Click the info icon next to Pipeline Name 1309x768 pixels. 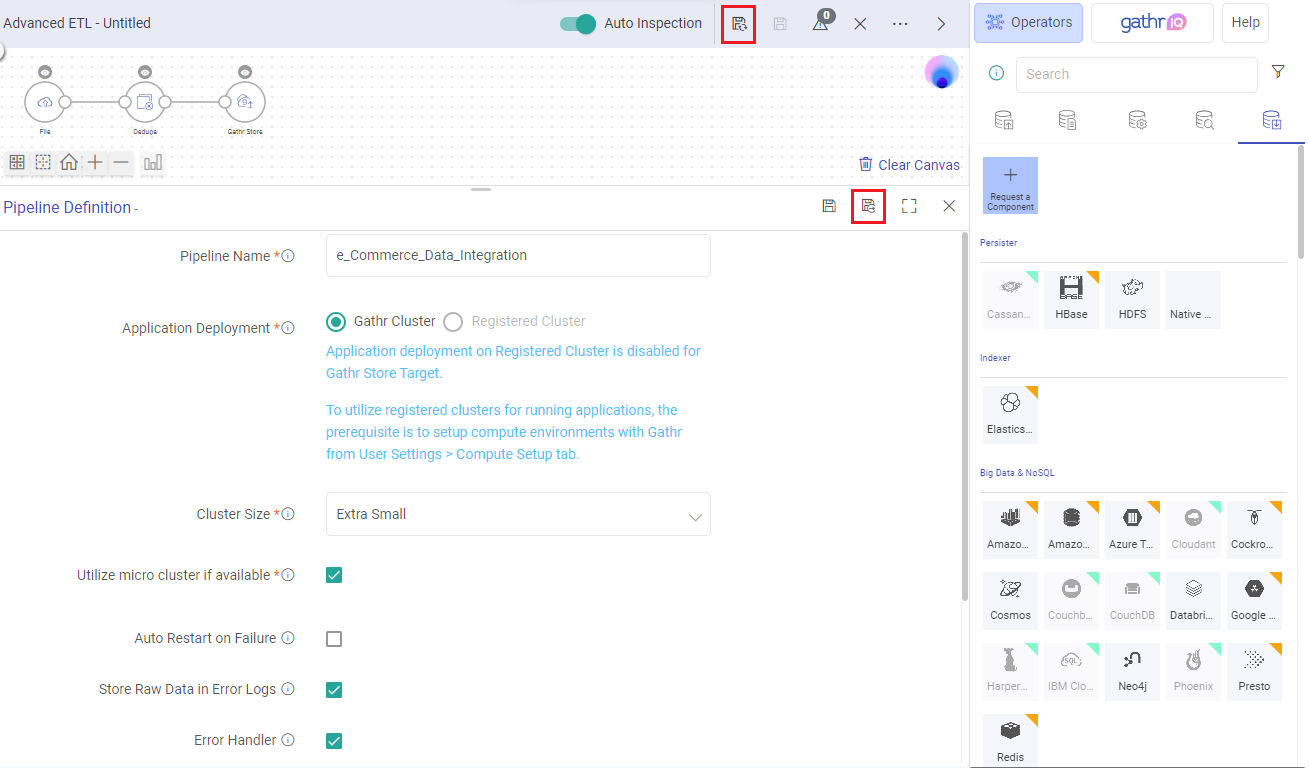click(x=288, y=256)
